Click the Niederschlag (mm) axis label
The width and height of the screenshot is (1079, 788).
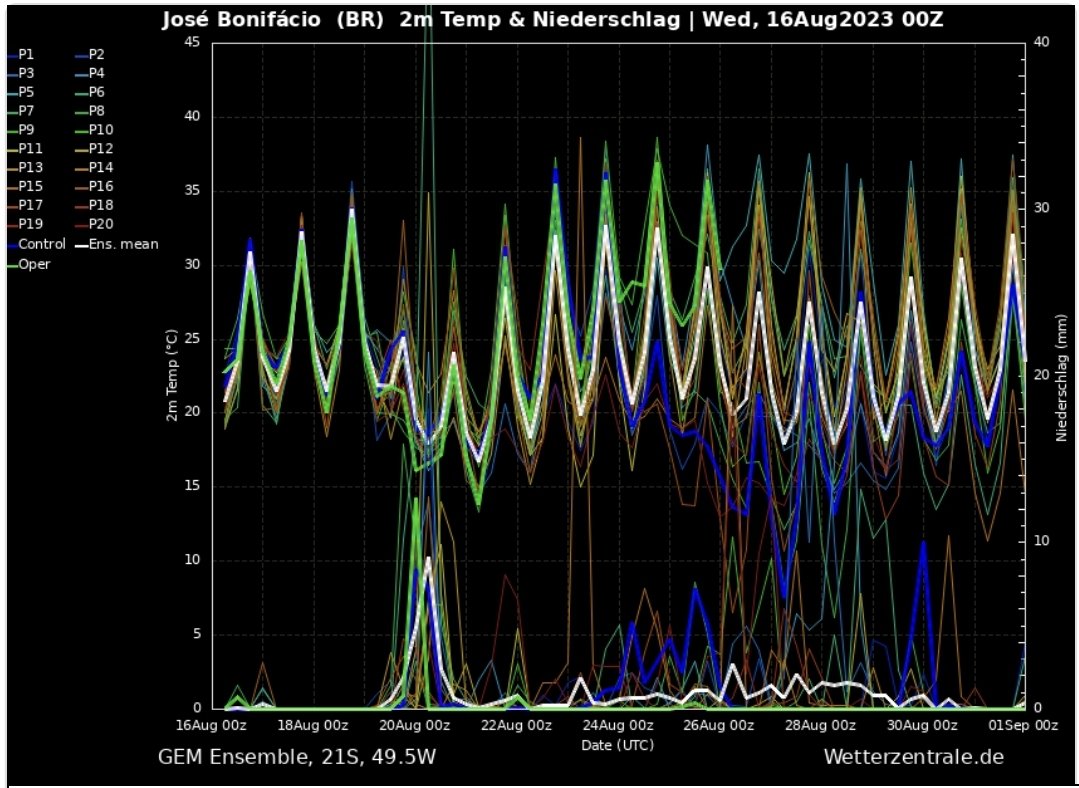1060,378
